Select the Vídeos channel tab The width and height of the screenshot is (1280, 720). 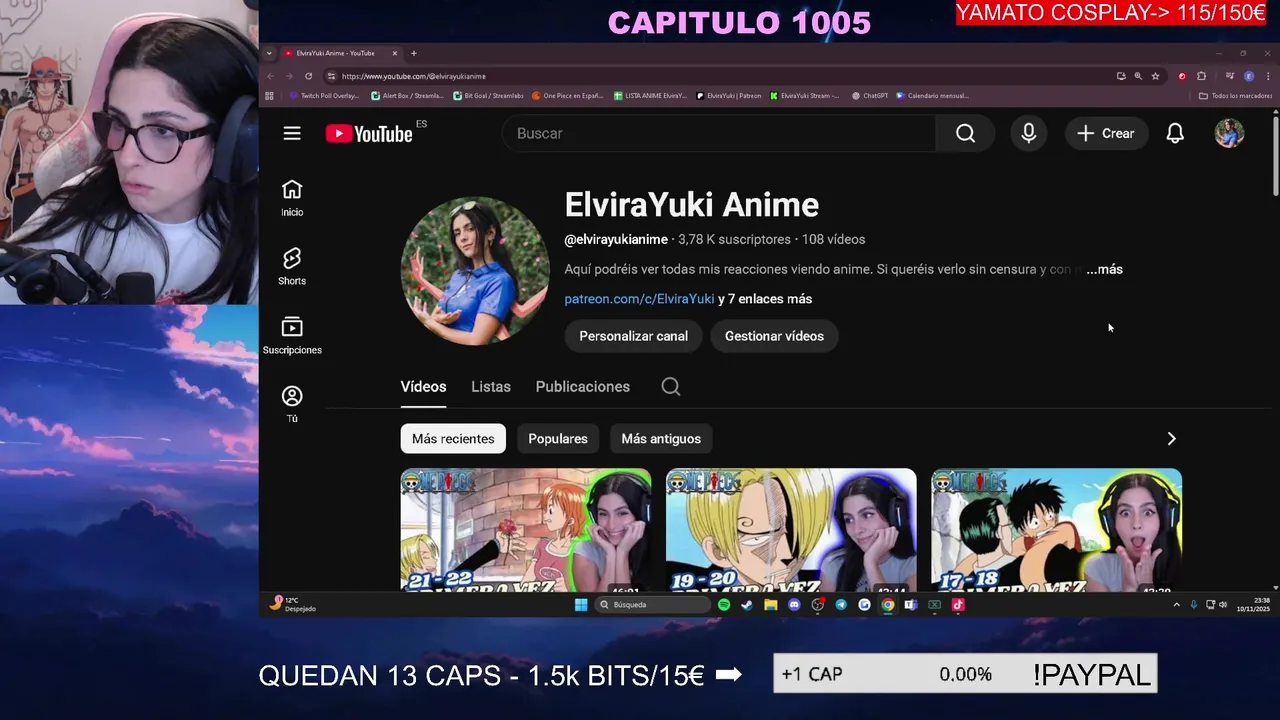click(x=423, y=387)
